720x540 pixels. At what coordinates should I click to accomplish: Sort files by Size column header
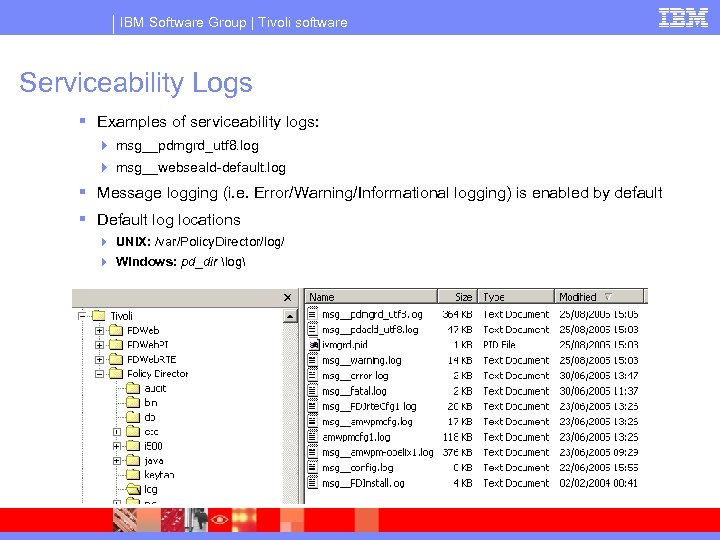tap(457, 297)
